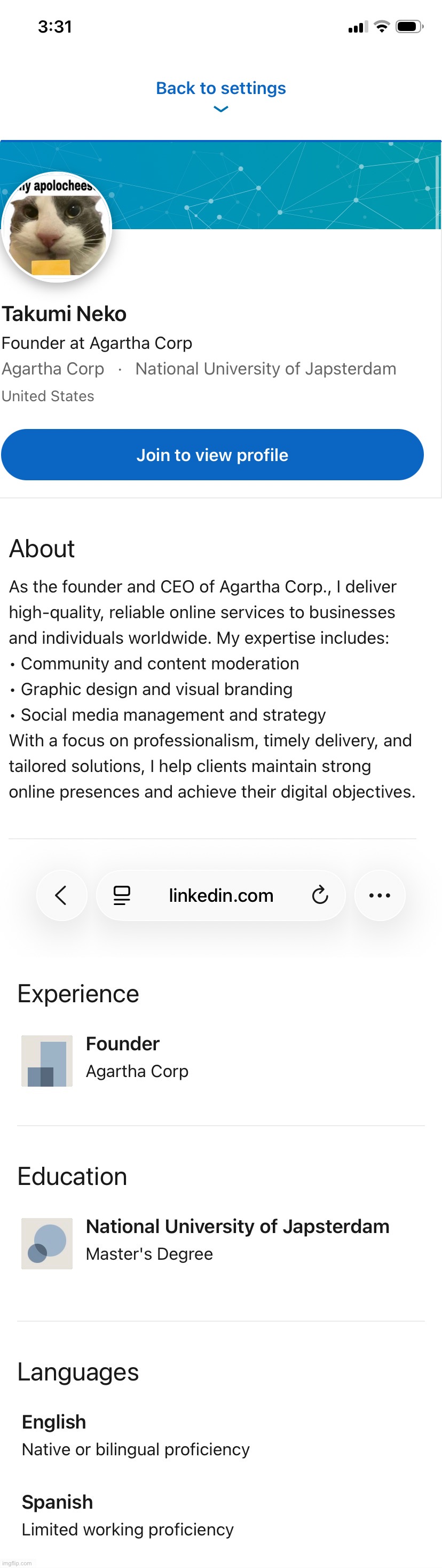Open National University of Japsterdam education entry
Screen dimensions: 442x1568
237,1227
